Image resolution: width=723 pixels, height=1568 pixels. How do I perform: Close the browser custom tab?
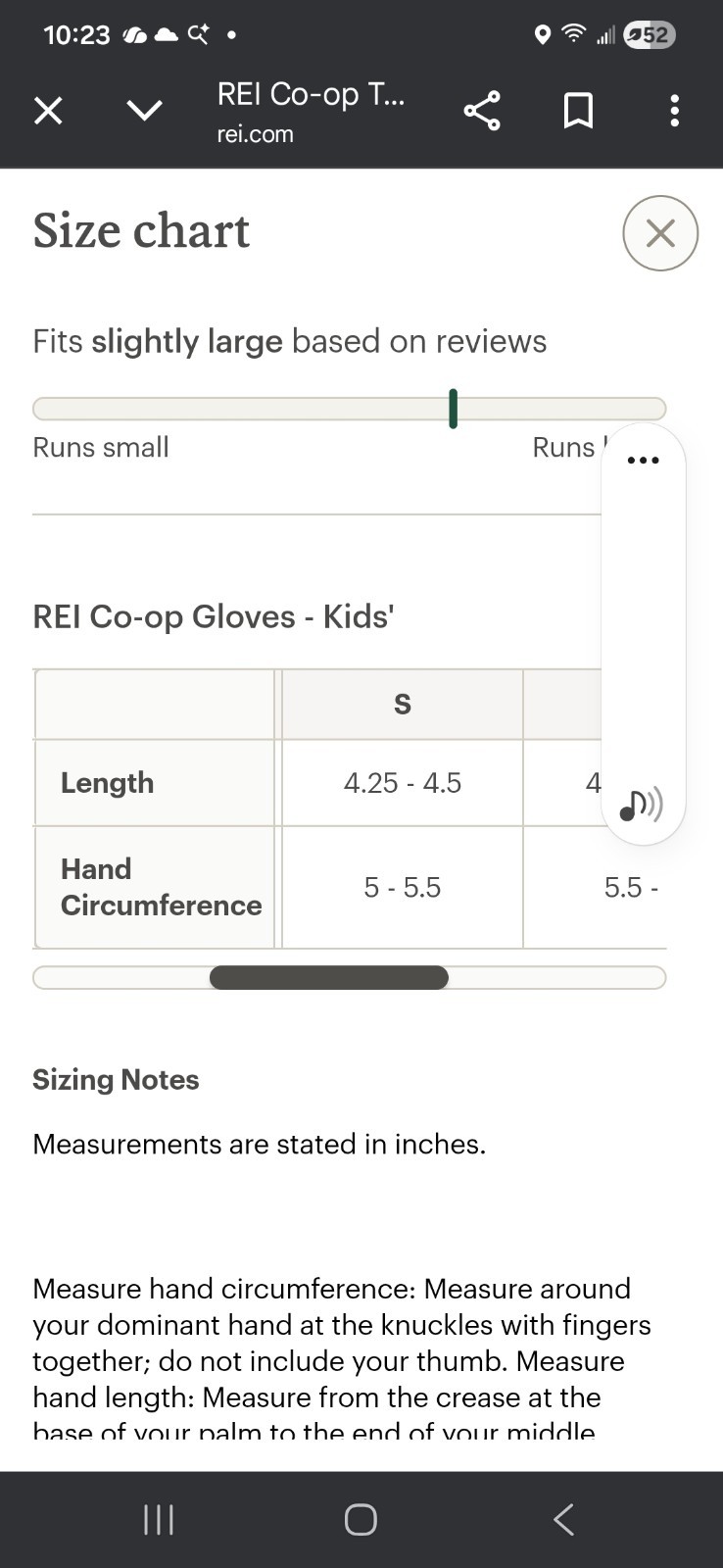tap(48, 111)
